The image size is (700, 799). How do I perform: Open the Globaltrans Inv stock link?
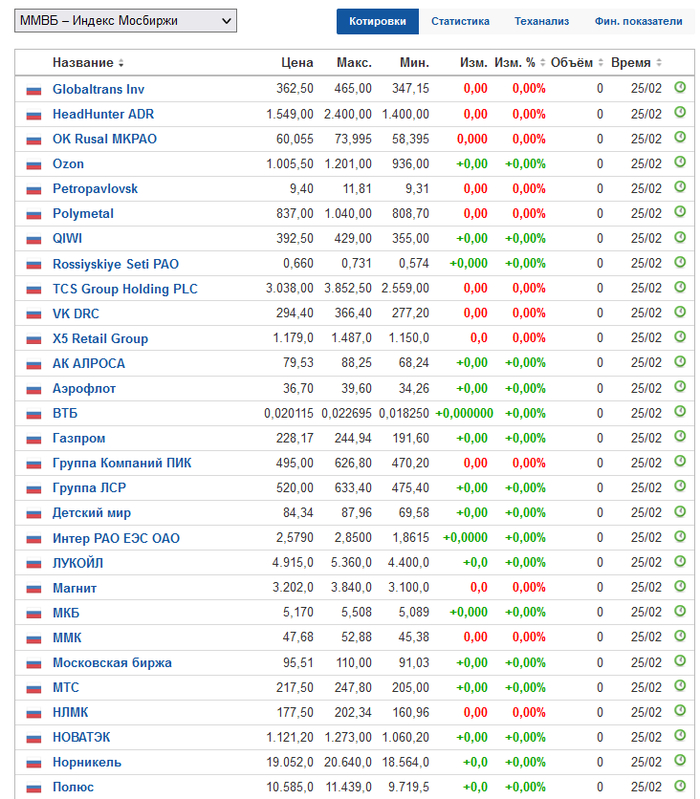(x=98, y=89)
